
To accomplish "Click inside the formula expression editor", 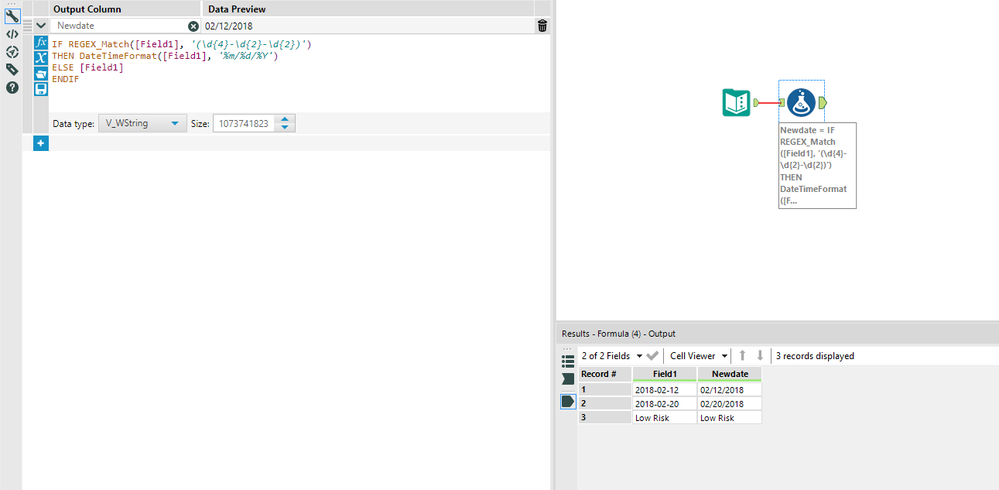I will [x=298, y=73].
